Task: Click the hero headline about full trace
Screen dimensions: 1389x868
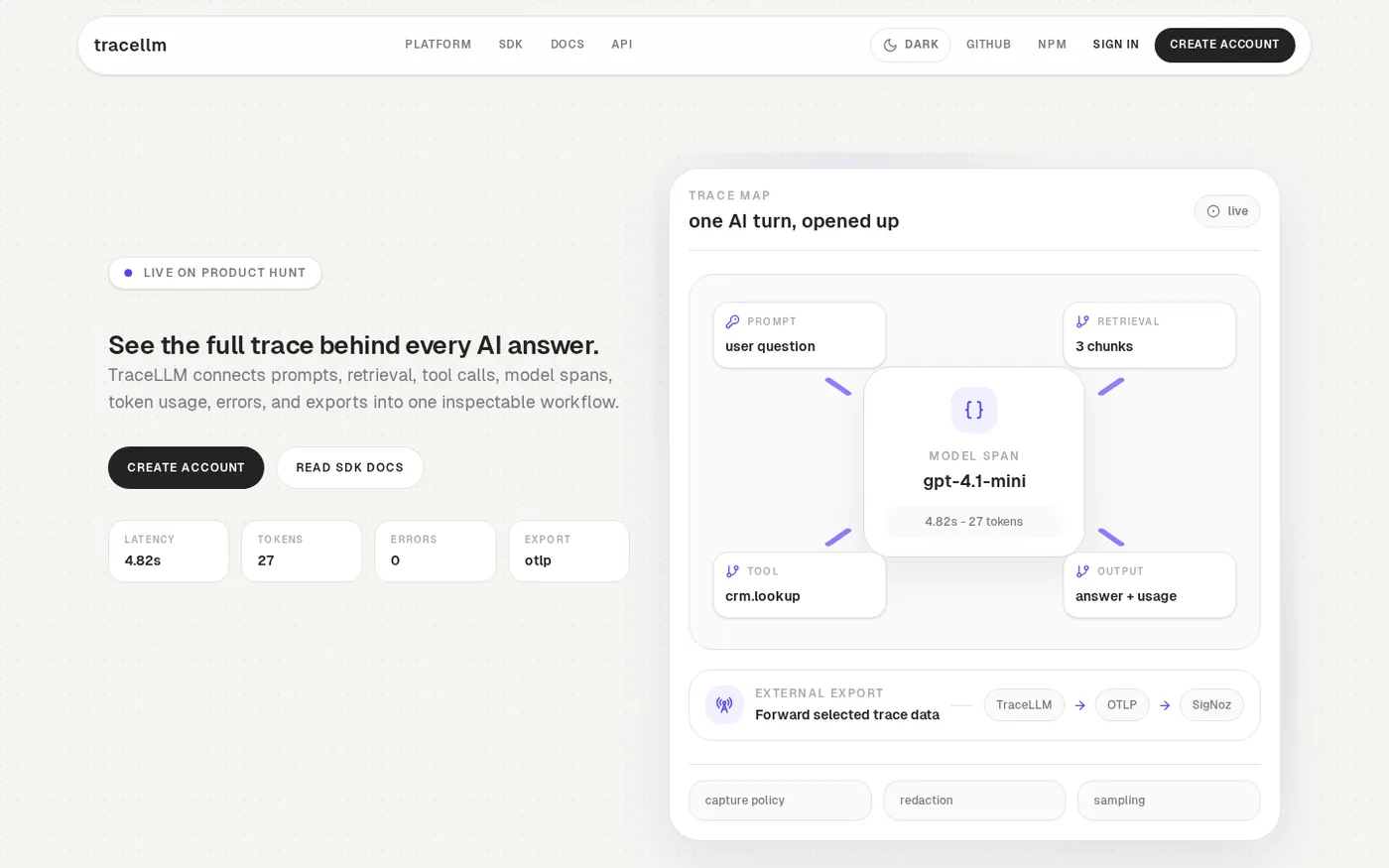Action: click(353, 345)
